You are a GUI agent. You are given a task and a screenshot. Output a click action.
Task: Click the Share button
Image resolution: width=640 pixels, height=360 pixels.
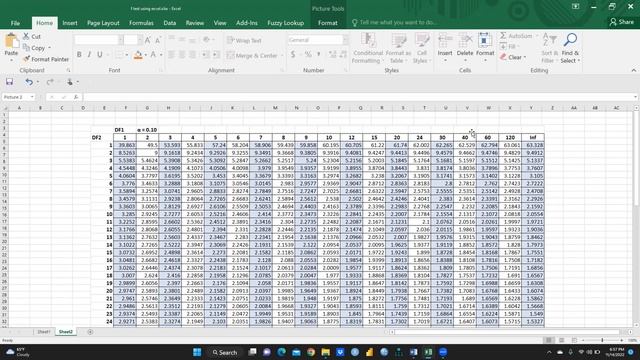pos(622,22)
